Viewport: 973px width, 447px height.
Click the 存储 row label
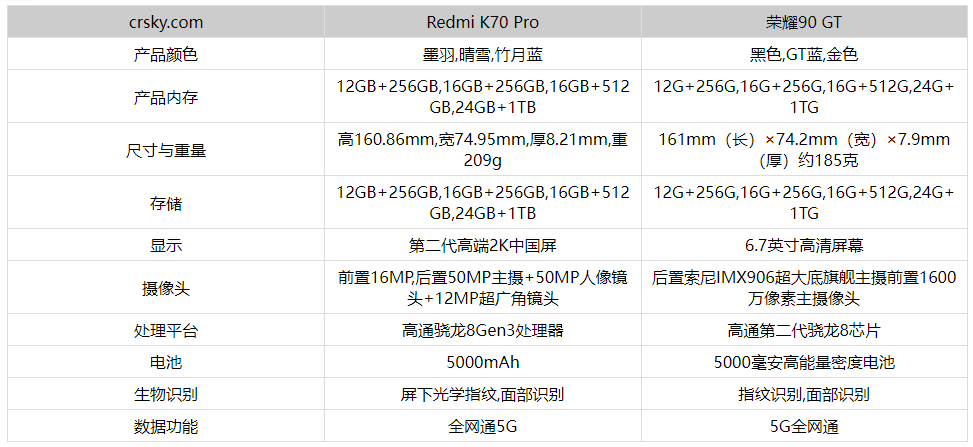point(164,203)
